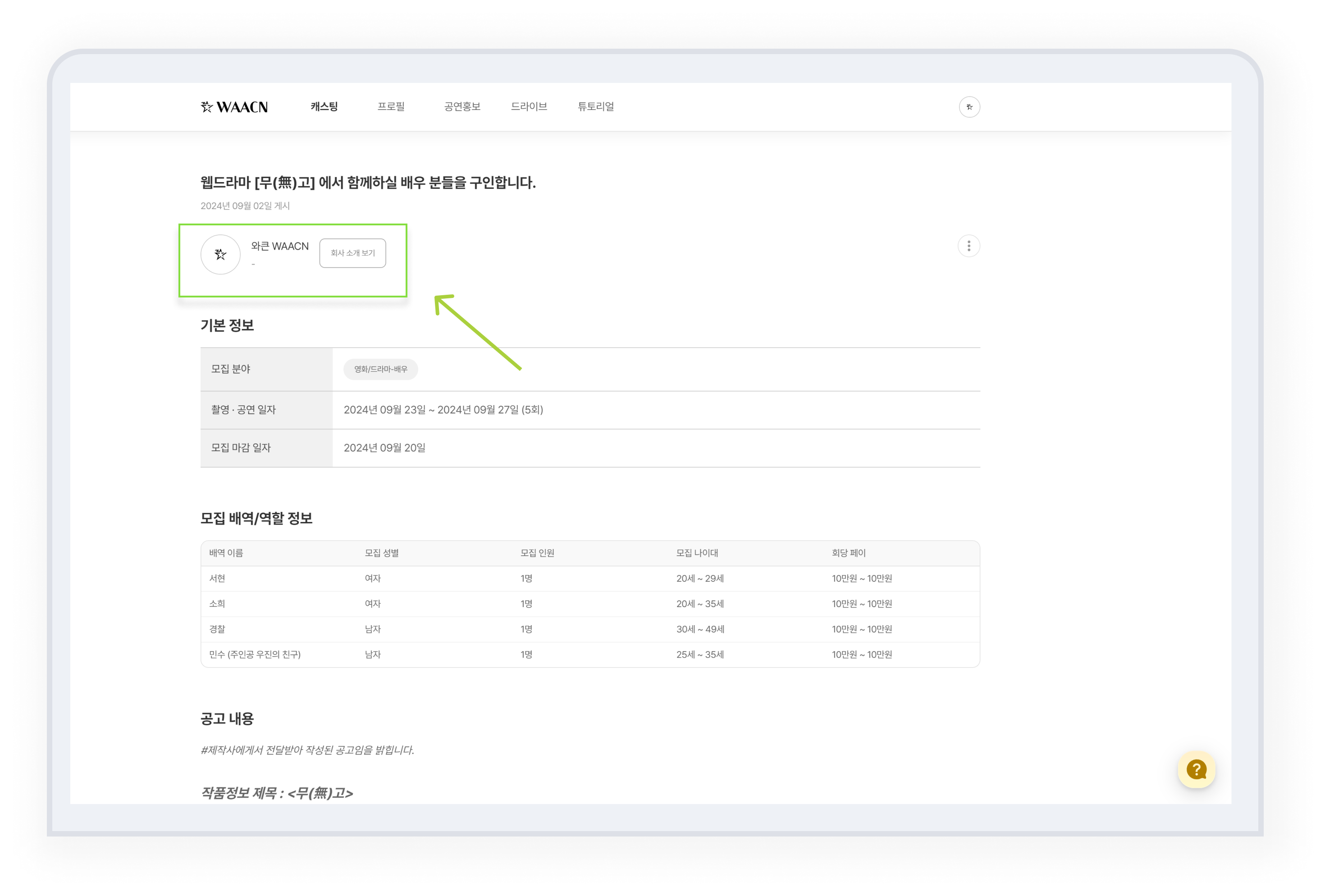The image size is (1325, 896).
Task: Click the 모집 배역/역할 정보 heading
Action: (x=256, y=518)
